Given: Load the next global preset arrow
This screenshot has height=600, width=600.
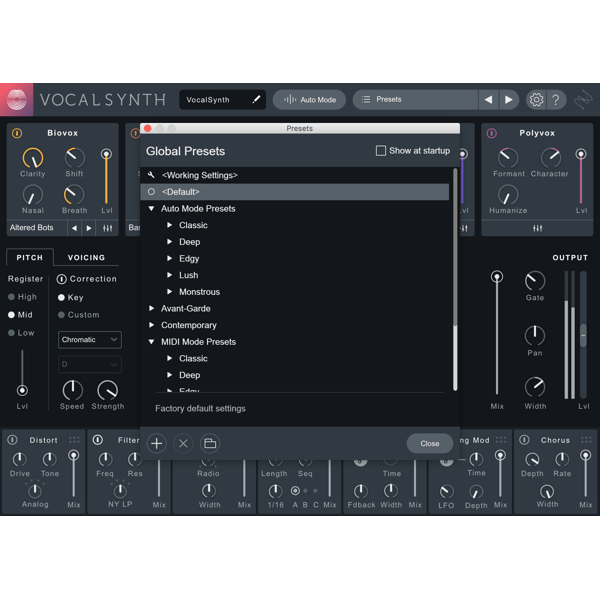Looking at the screenshot, I should pos(509,99).
